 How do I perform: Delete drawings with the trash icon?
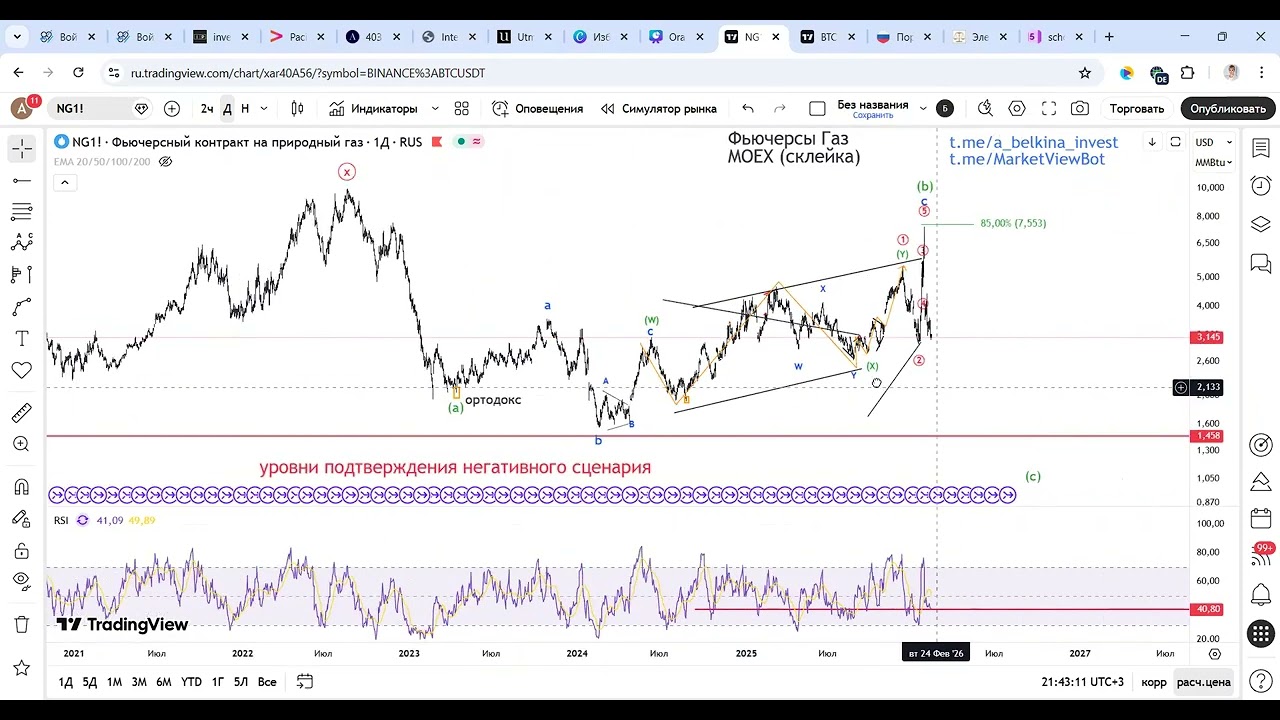[21, 625]
